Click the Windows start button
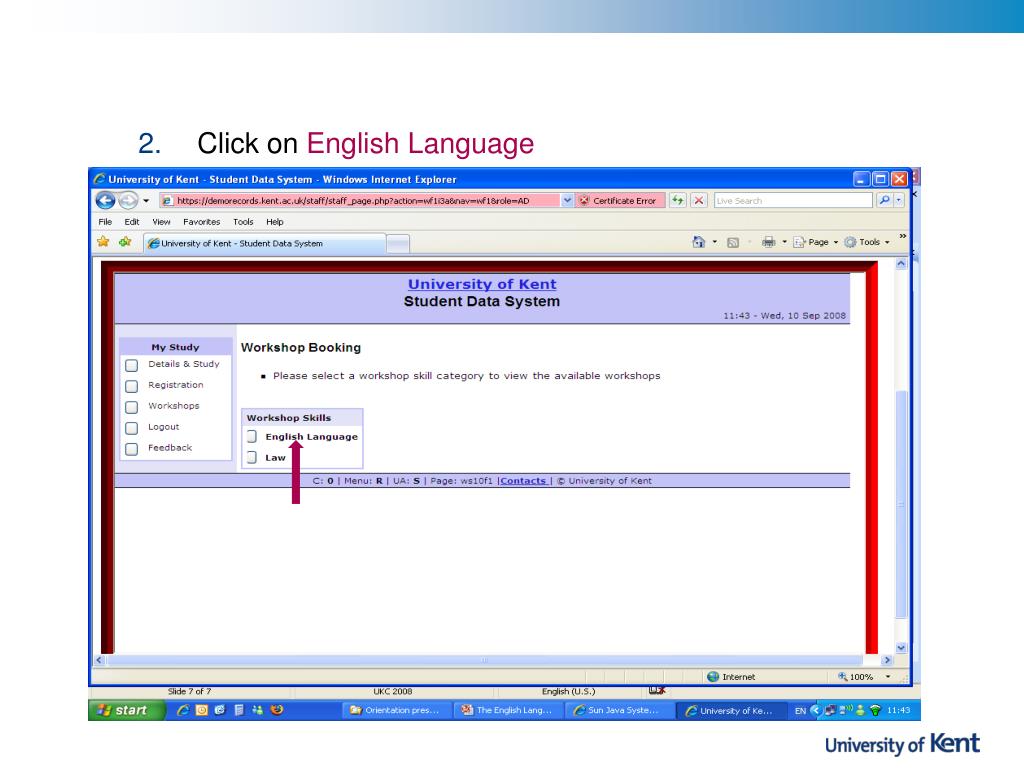 tap(126, 710)
